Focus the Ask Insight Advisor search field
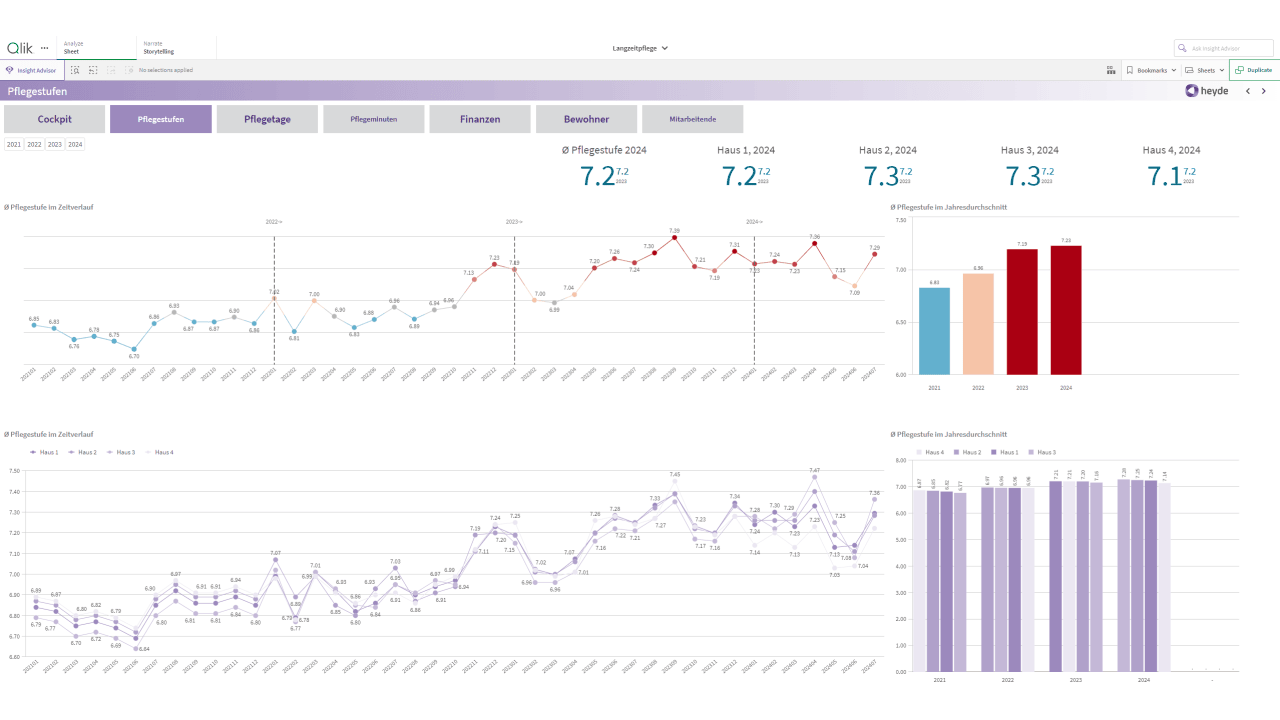Screen dimensions: 1280x720 coord(1223,48)
